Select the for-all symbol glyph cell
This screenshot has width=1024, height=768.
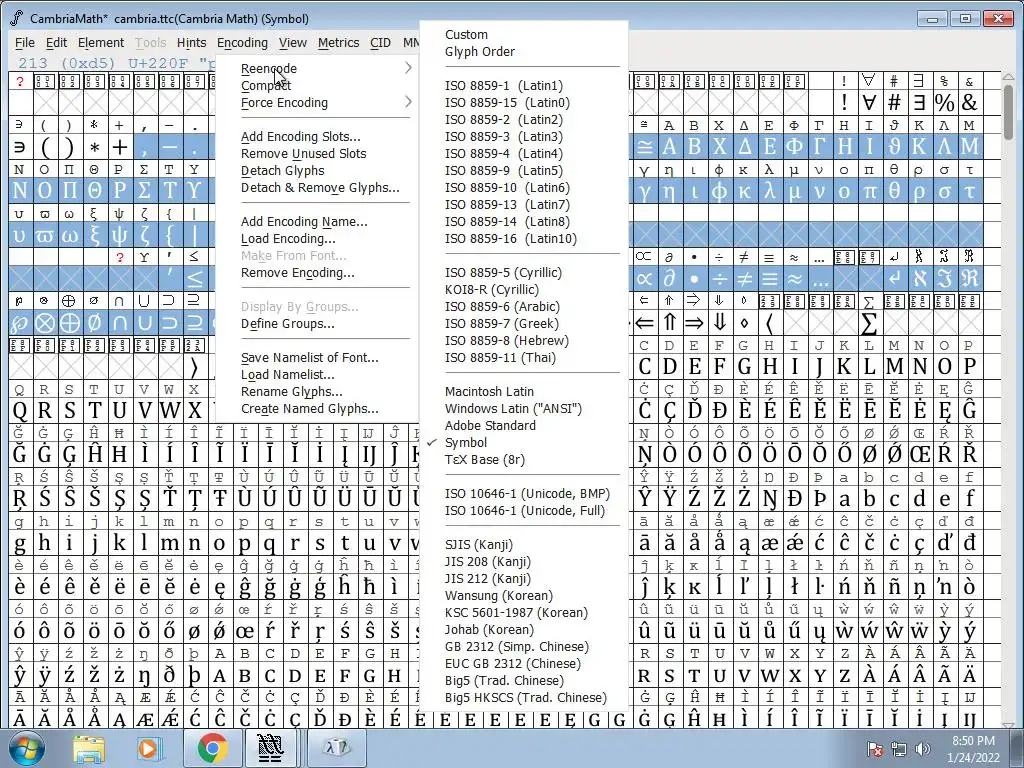(869, 103)
